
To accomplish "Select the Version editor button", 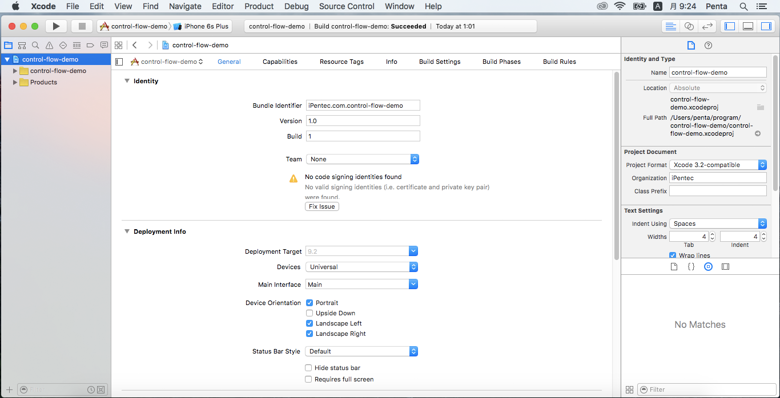I will coord(706,26).
